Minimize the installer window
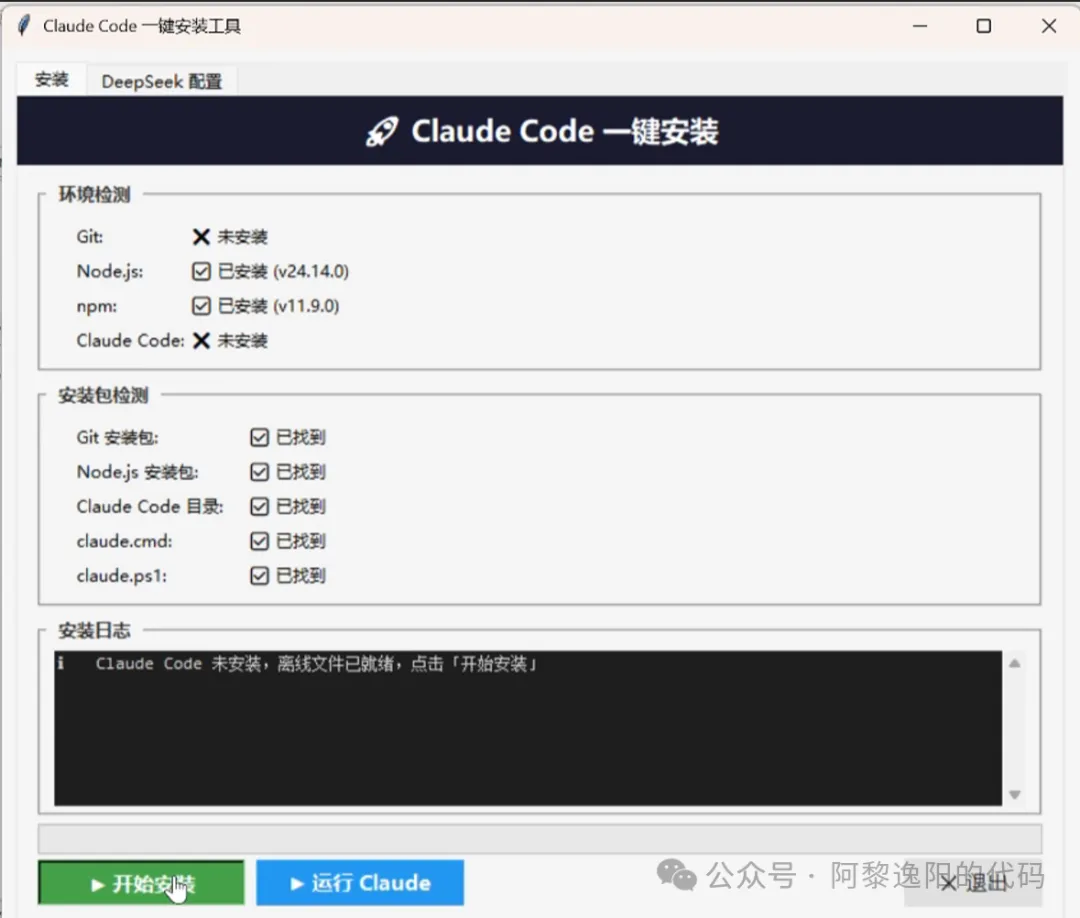Screen dimensions: 1080x918 pos(920,26)
